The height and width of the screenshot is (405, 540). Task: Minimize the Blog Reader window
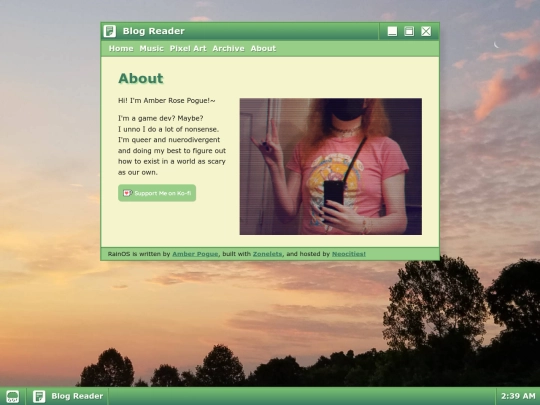[392, 31]
